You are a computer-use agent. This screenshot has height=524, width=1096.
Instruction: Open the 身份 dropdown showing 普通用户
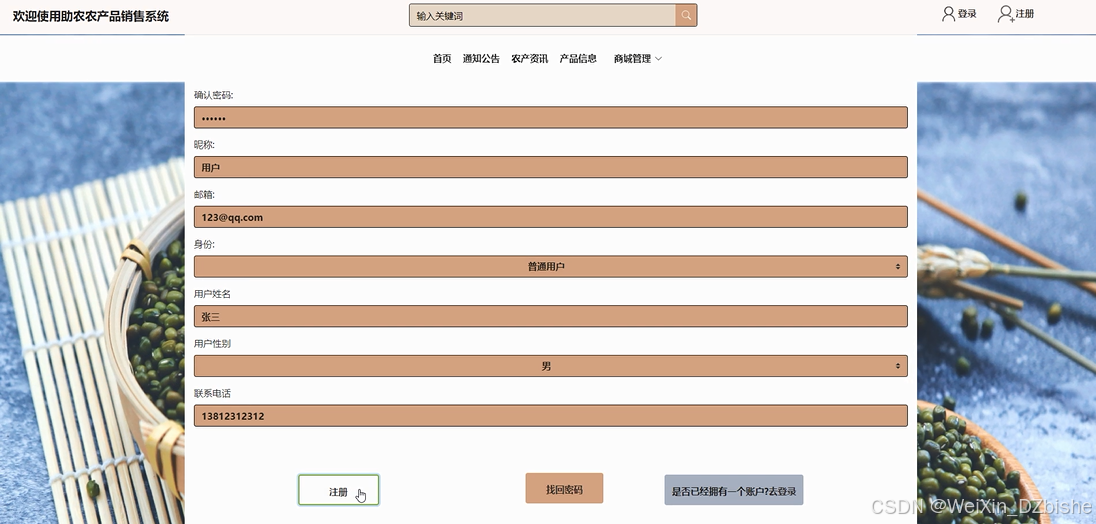tap(551, 266)
